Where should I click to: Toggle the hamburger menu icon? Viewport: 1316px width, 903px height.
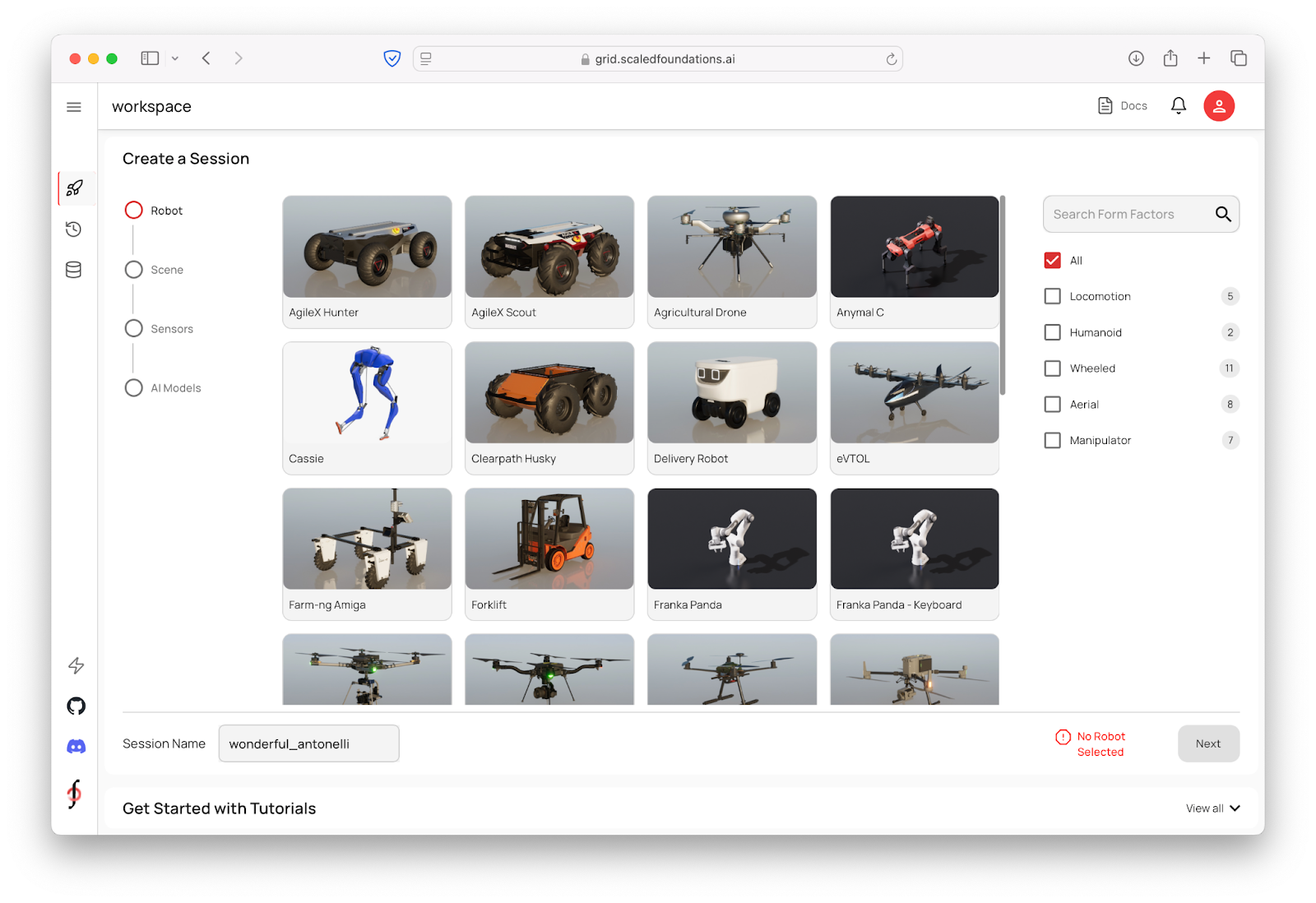pos(74,107)
